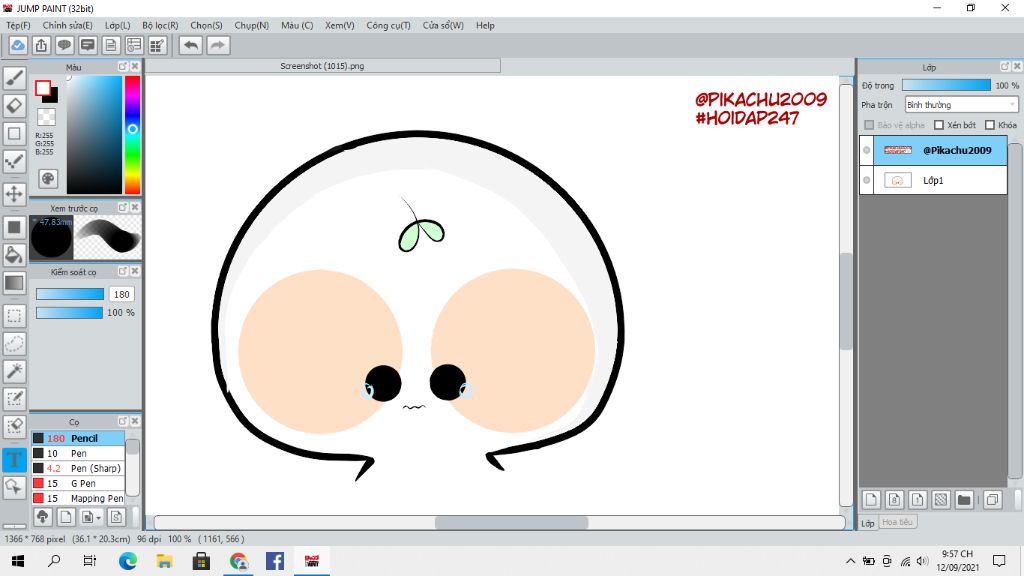Image resolution: width=1024 pixels, height=576 pixels.
Task: Click the export/share toolbar icon
Action: [x=41, y=46]
